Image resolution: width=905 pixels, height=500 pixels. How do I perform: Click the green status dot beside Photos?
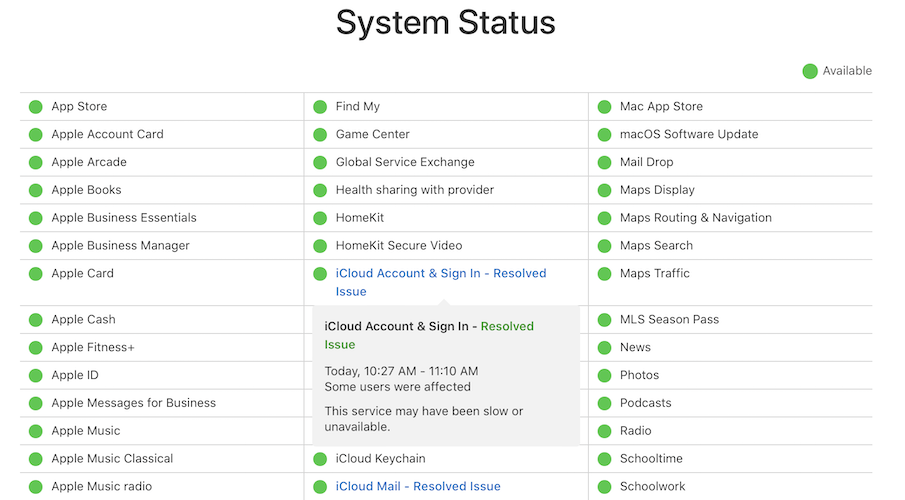coord(604,375)
